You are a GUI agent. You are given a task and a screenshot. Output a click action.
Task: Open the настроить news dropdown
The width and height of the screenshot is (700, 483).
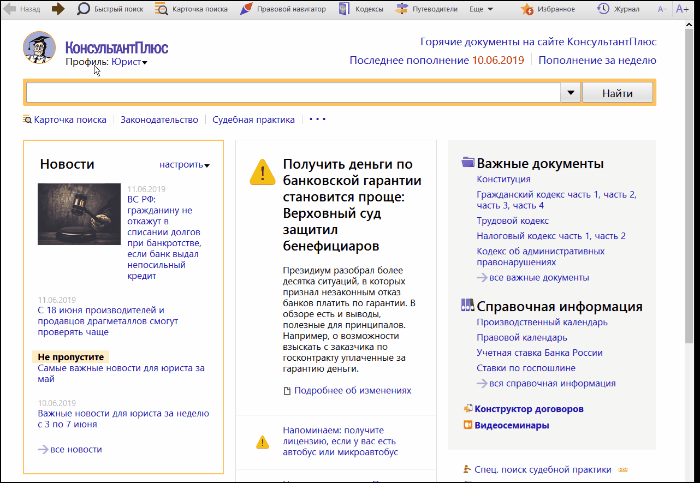click(184, 165)
